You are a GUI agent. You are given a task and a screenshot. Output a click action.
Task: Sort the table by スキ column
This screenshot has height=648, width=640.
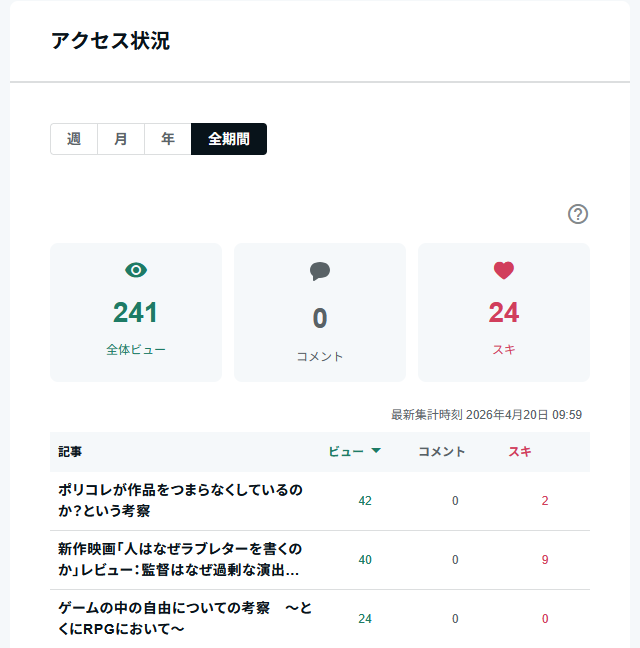pos(520,451)
